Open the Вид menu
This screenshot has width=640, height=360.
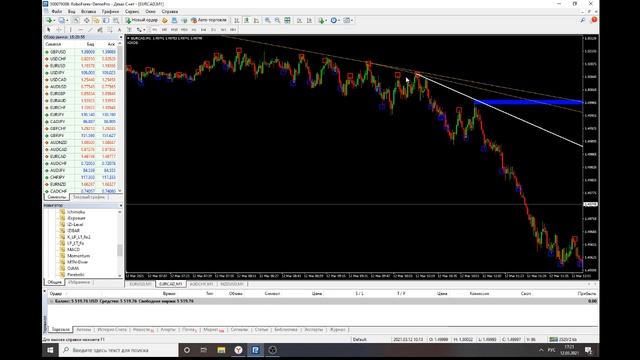pos(71,11)
